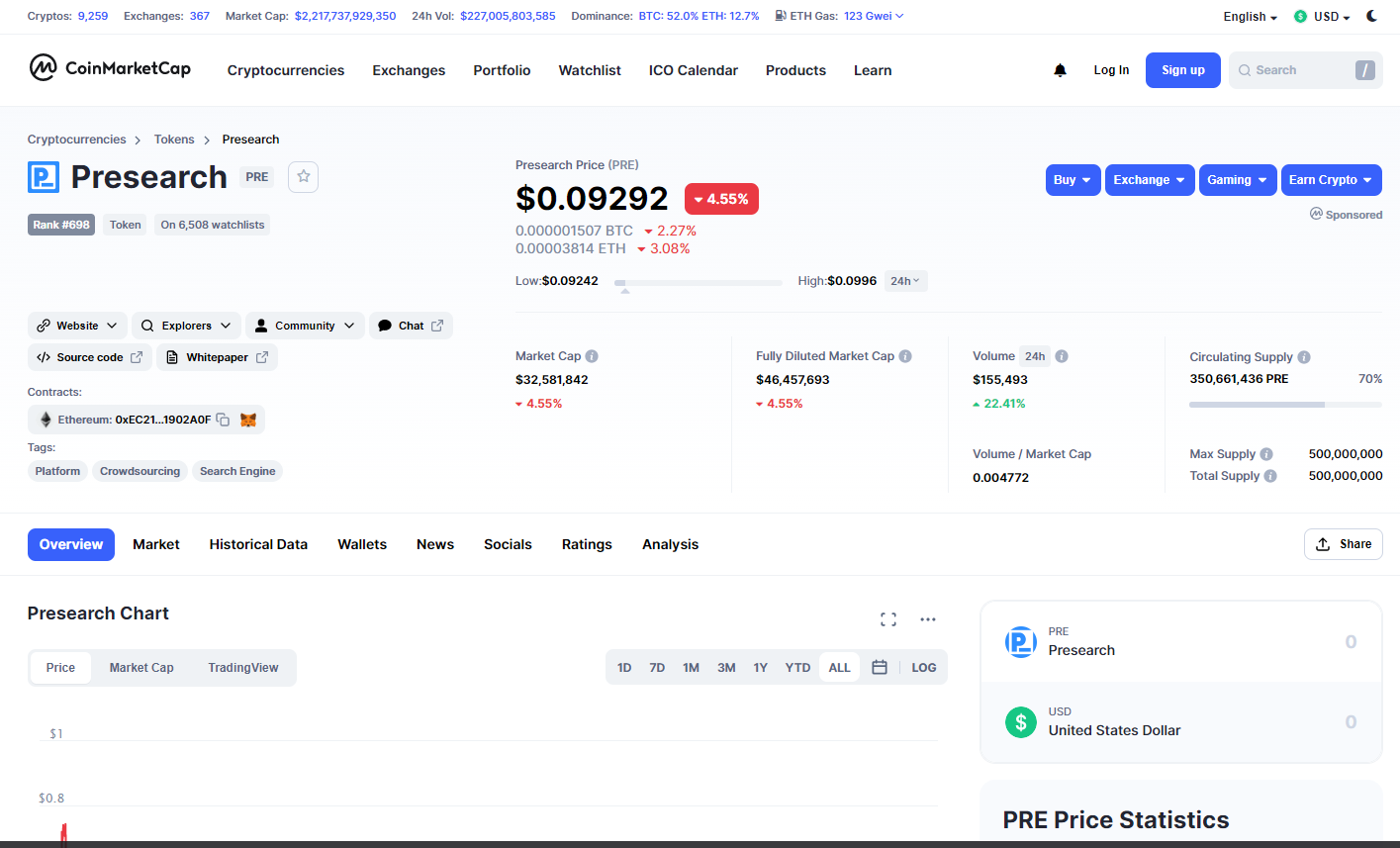Open the Exchanges nav menu
This screenshot has width=1400, height=848.
409,70
